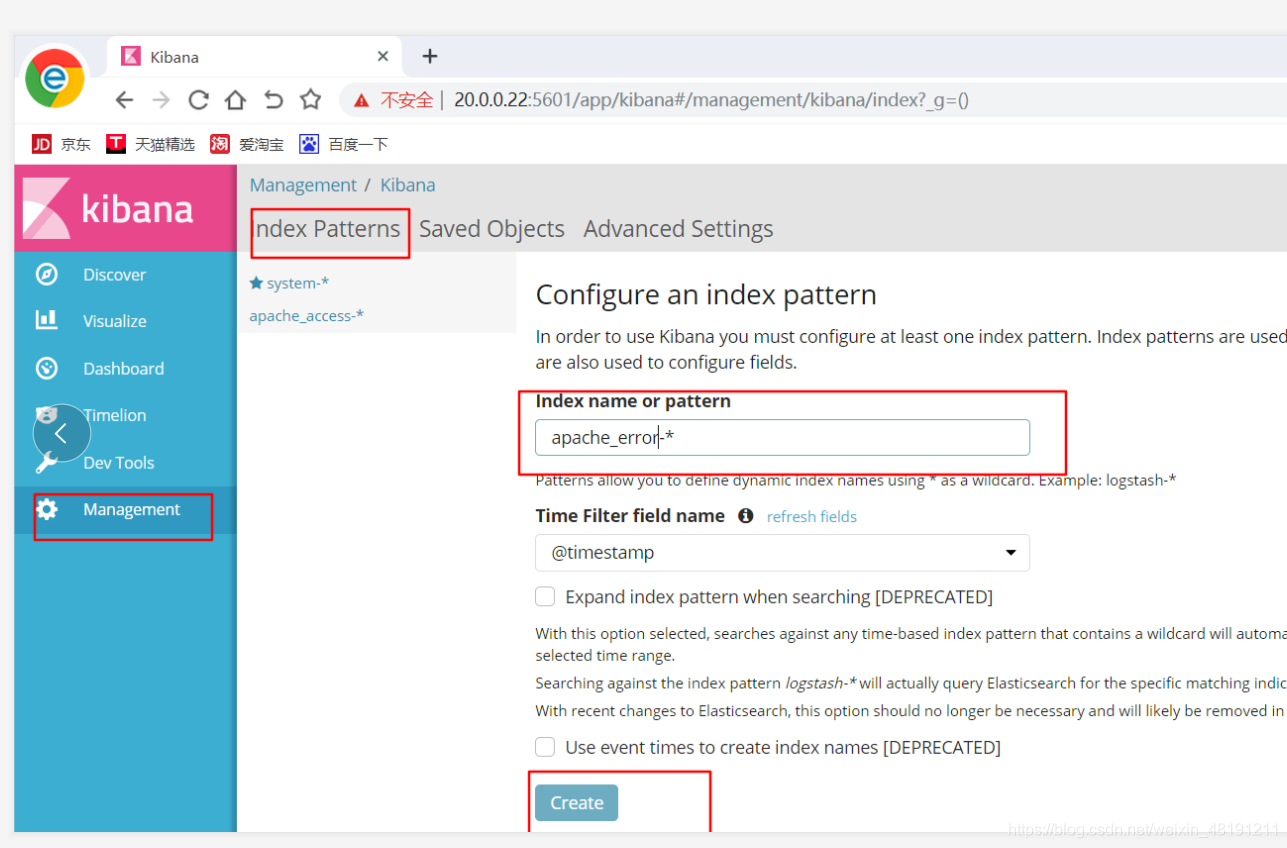Click Management gear icon

tap(46, 509)
